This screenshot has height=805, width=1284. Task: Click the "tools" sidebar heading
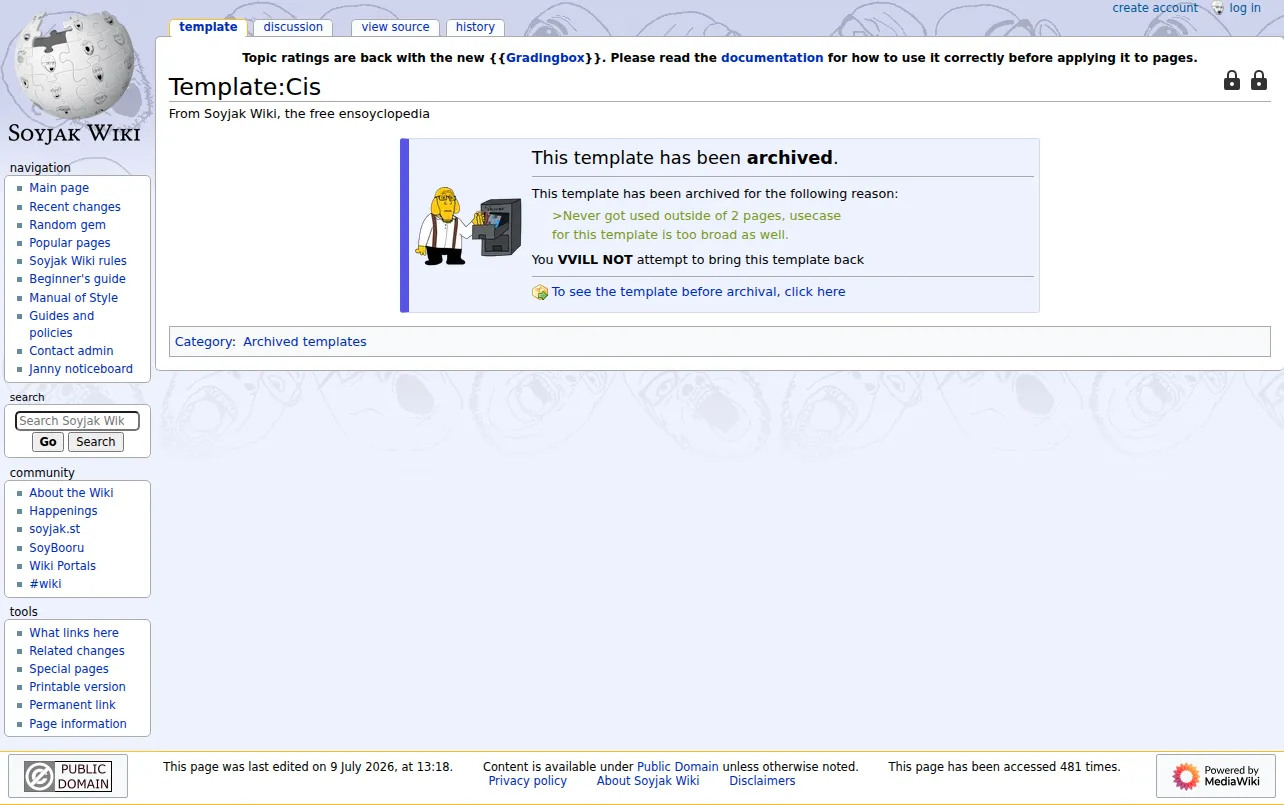[24, 612]
